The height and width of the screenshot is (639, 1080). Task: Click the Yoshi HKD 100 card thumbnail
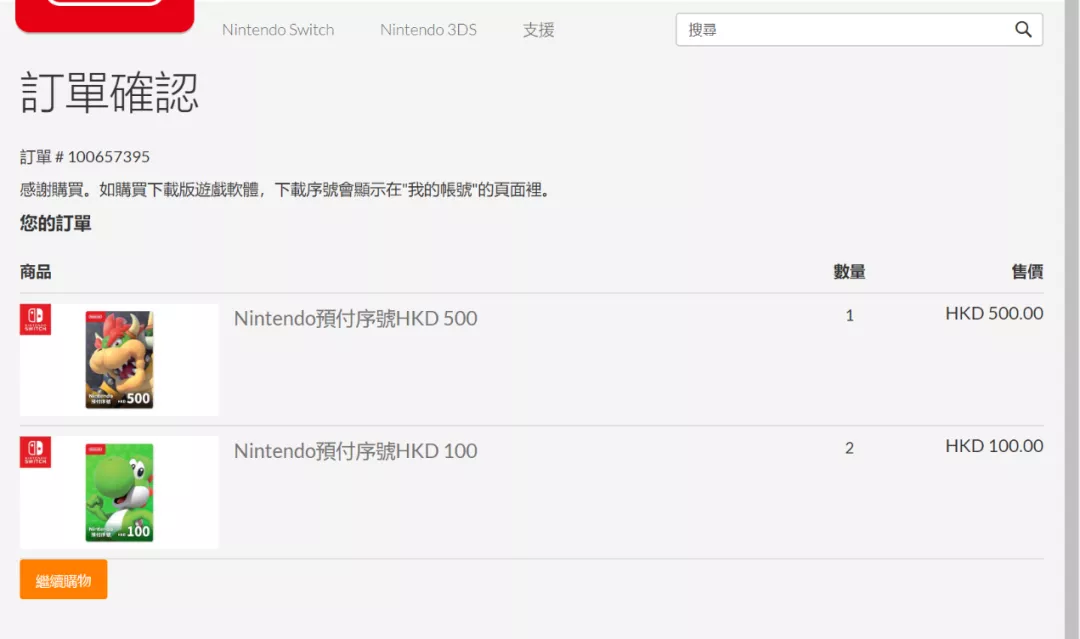click(119, 492)
